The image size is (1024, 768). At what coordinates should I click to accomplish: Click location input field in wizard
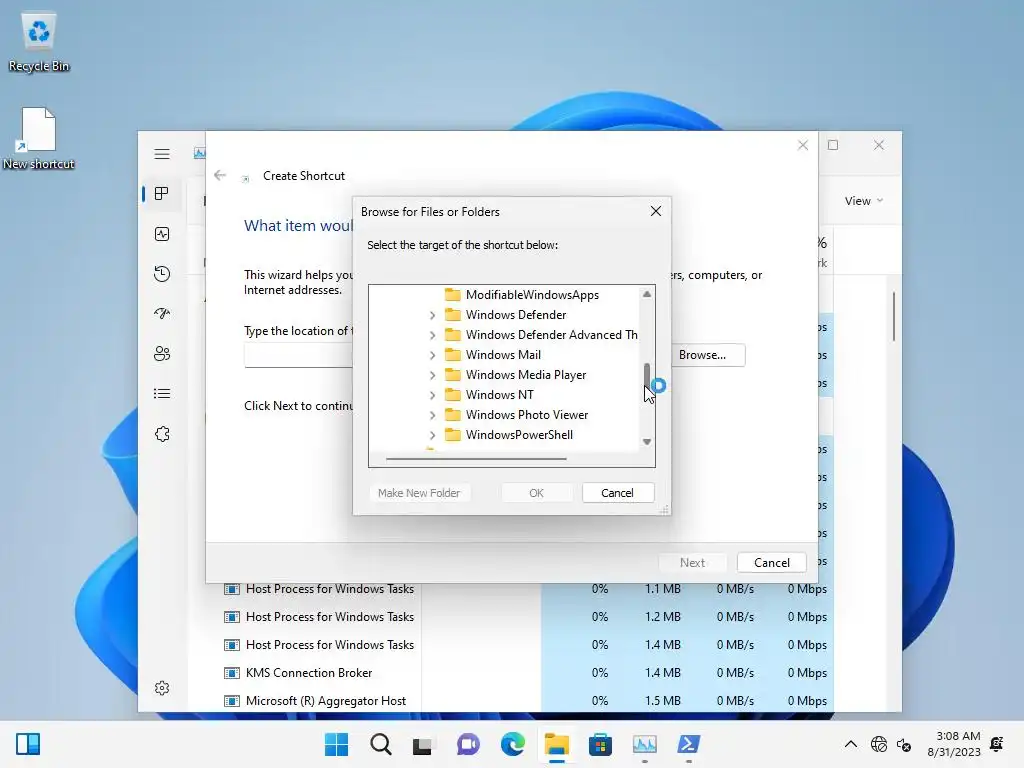pos(298,356)
